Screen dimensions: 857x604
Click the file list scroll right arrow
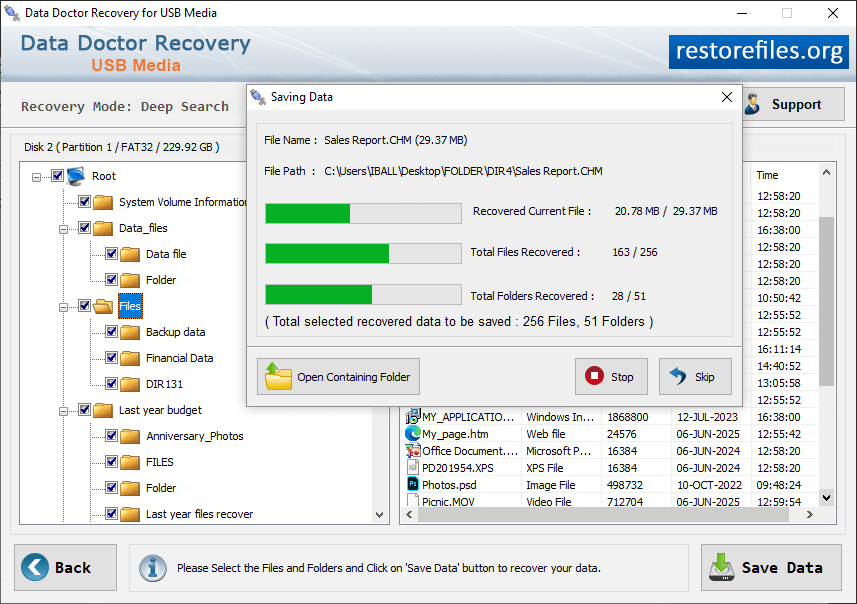[810, 515]
